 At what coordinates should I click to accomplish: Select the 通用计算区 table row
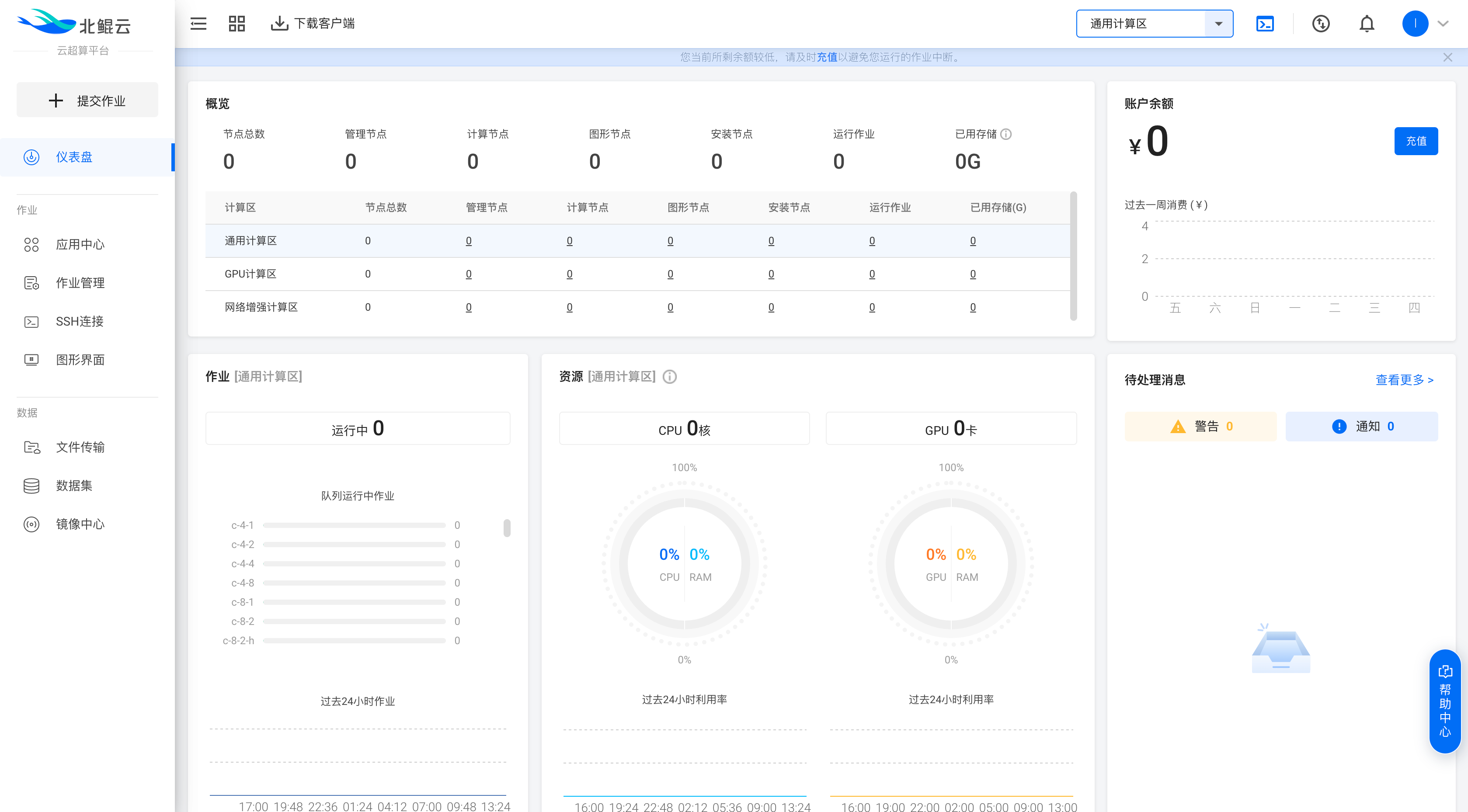pyautogui.click(x=637, y=240)
